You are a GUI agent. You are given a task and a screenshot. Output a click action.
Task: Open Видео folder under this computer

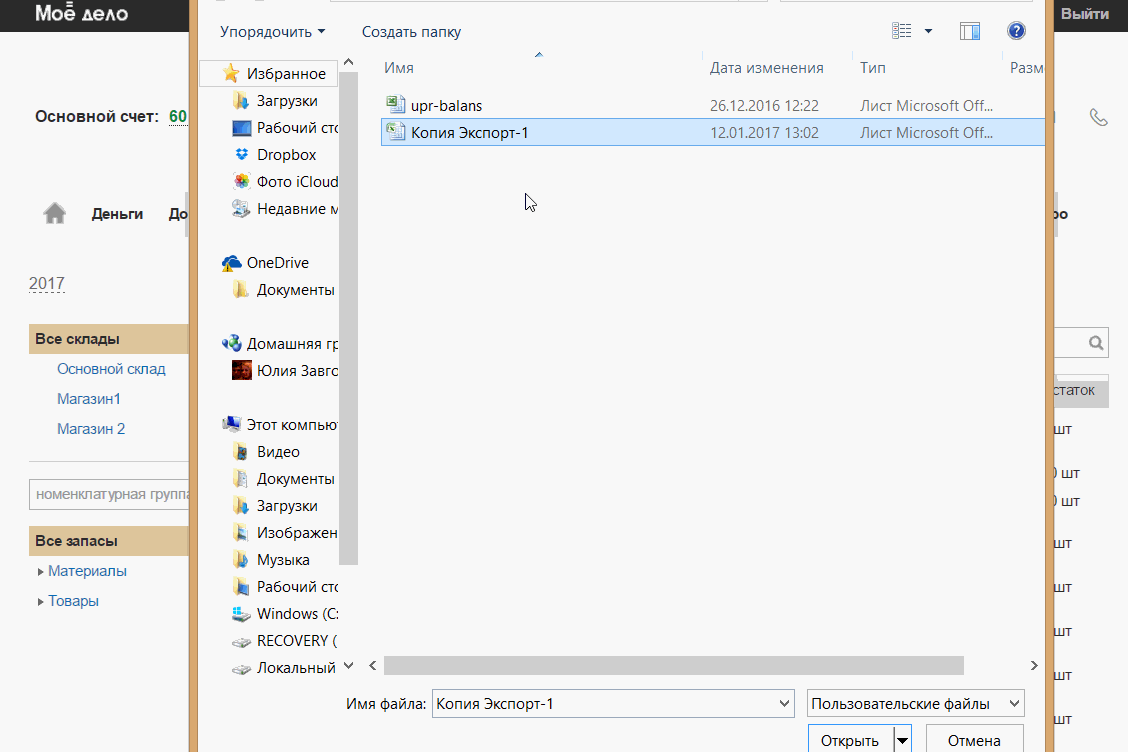click(x=266, y=452)
